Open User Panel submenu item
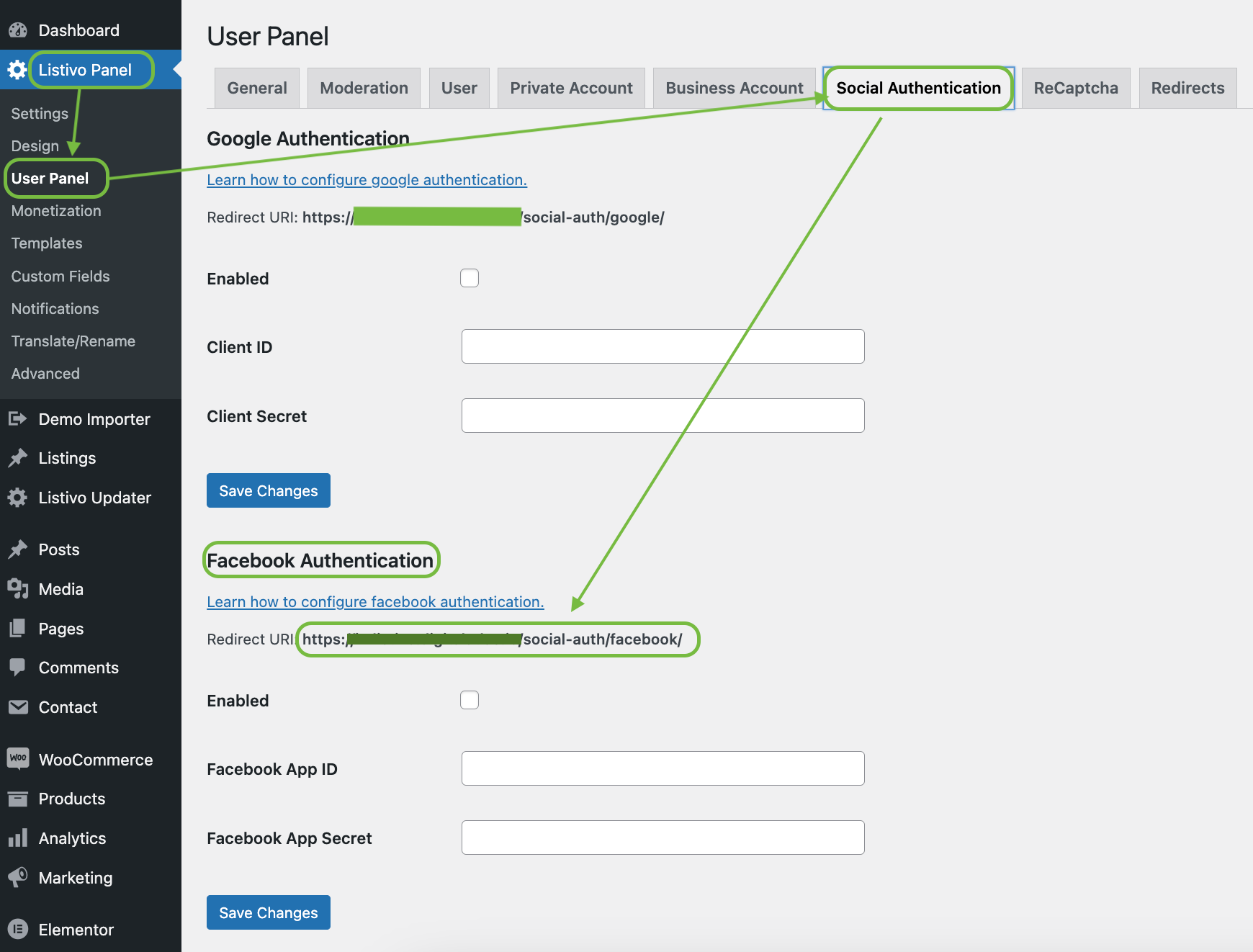The height and width of the screenshot is (952, 1253). (50, 178)
